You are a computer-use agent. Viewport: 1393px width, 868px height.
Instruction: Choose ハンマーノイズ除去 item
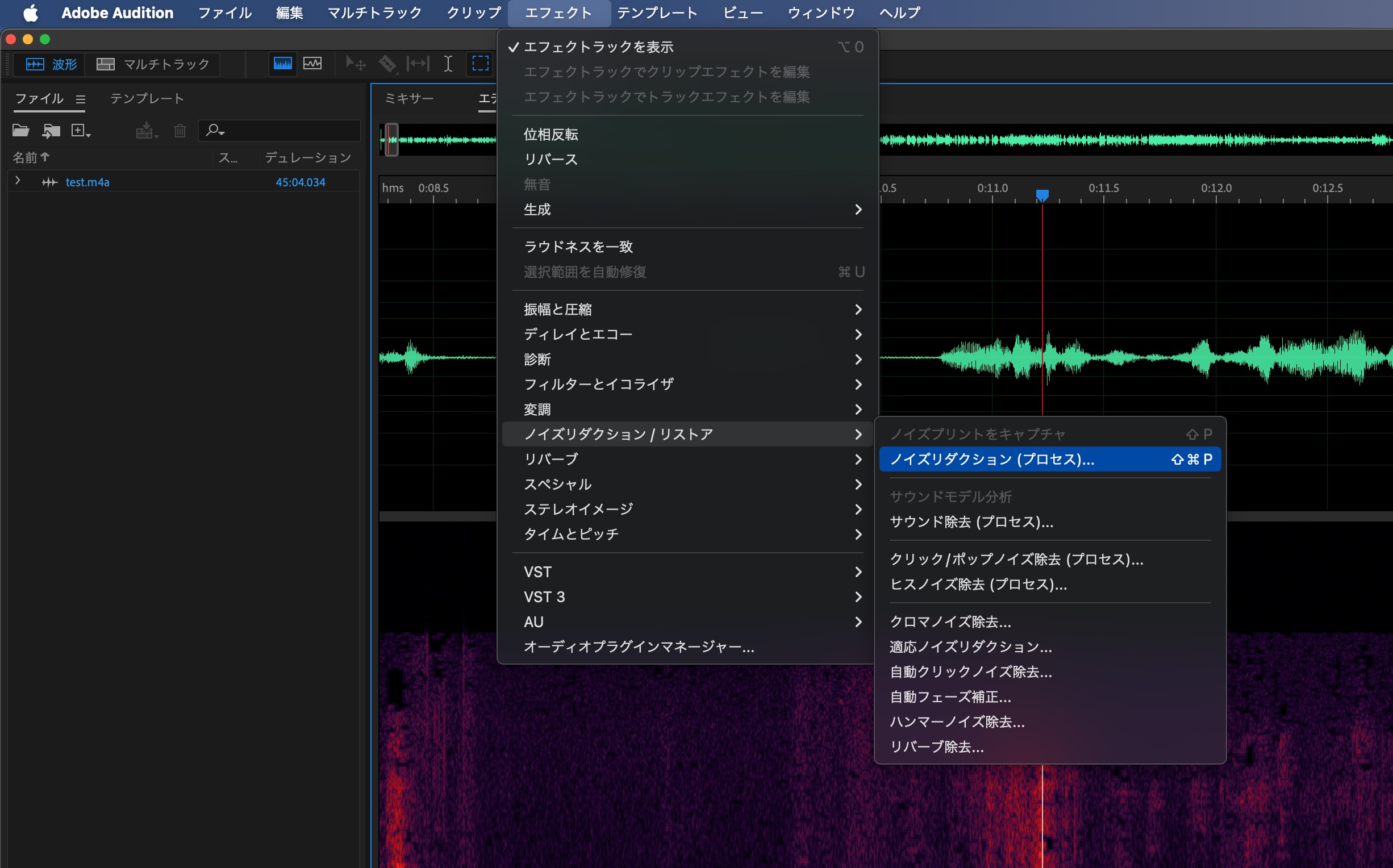pos(1050,721)
